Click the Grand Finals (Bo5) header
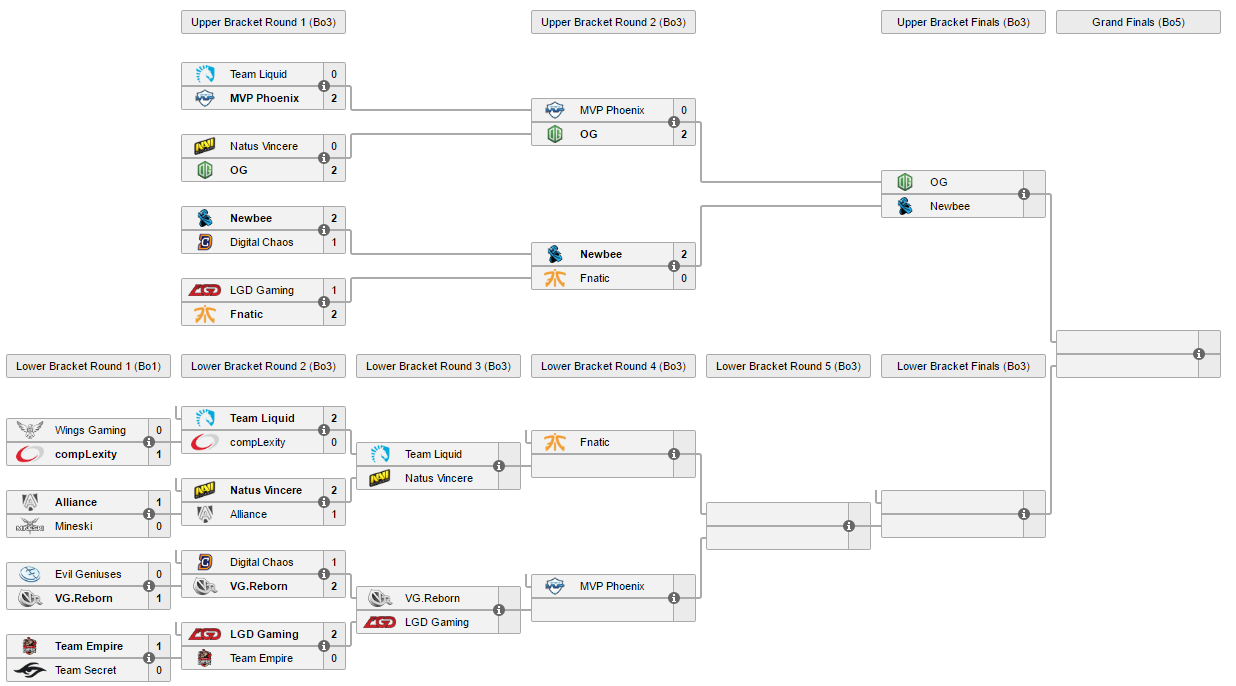Image resolution: width=1236 pixels, height=686 pixels. [x=1138, y=22]
